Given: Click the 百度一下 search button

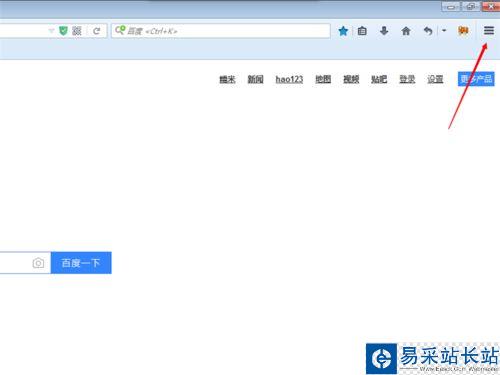Looking at the screenshot, I should 81,263.
